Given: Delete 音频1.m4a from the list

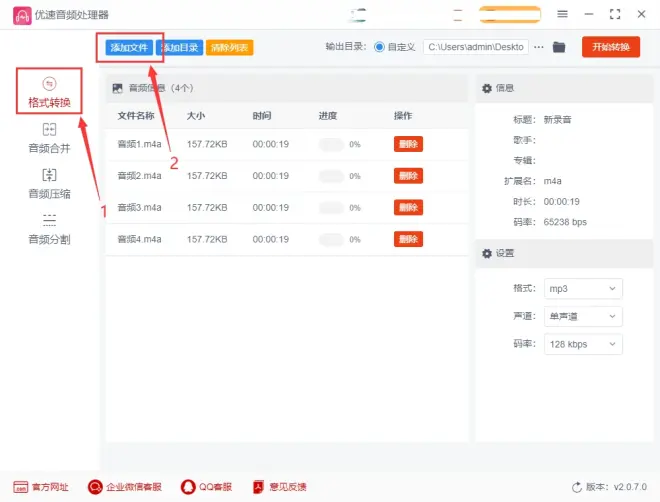Looking at the screenshot, I should coord(408,144).
